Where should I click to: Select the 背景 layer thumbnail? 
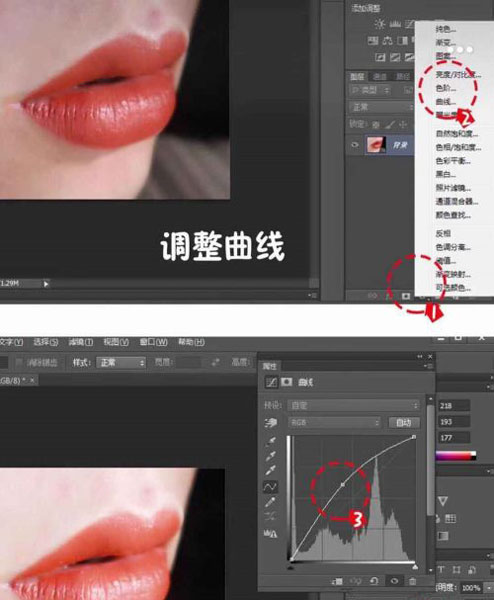376,145
